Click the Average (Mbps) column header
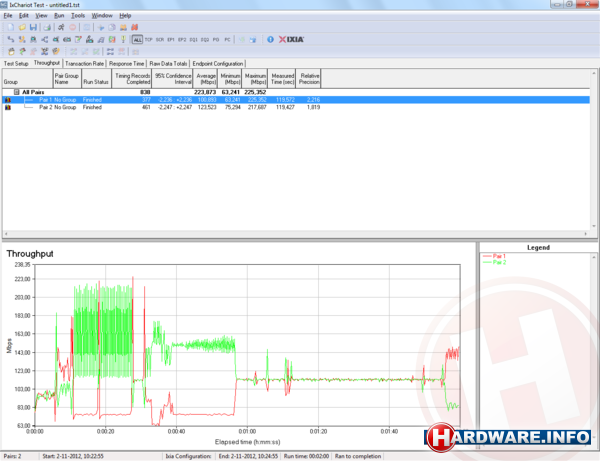Screen dimensions: 600x461 [207, 78]
